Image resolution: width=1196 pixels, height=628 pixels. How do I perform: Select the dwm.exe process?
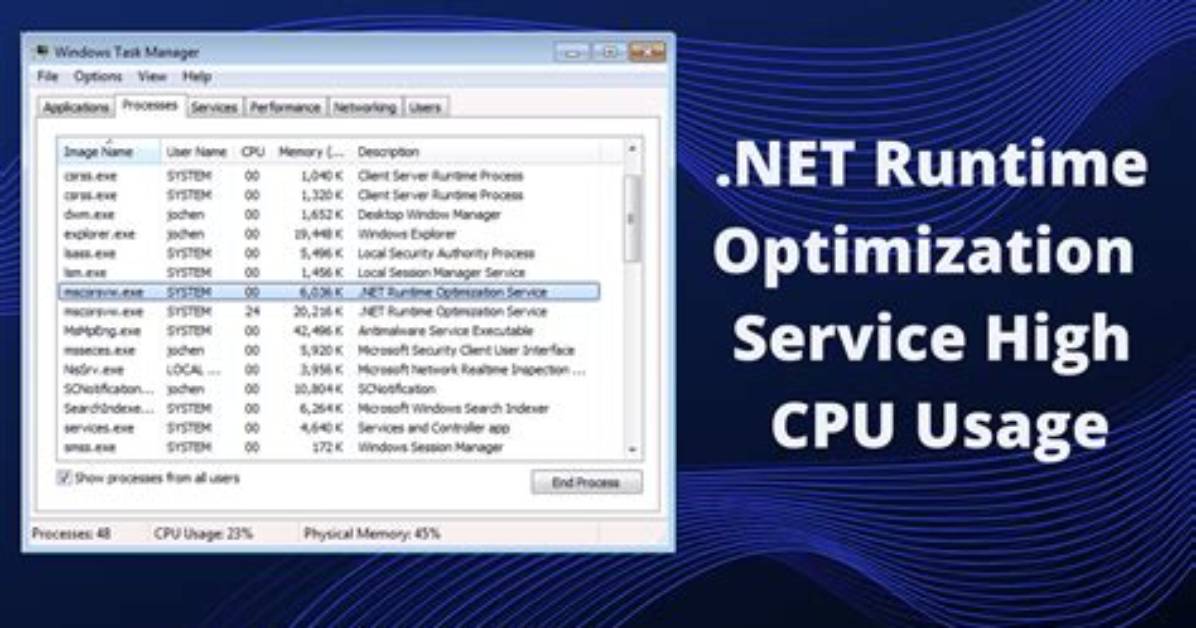coord(329,214)
